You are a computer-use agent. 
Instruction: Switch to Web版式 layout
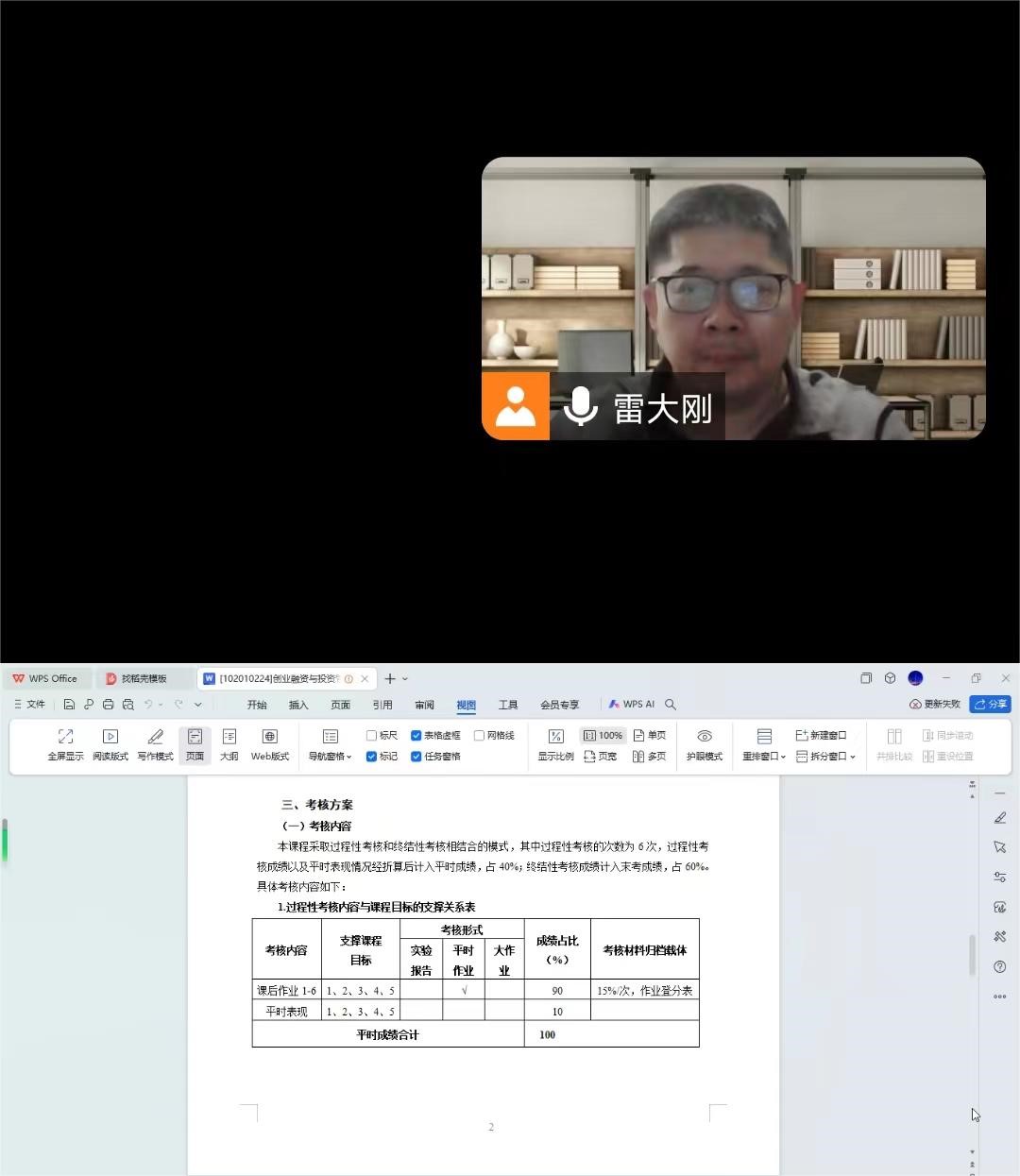pos(269,737)
